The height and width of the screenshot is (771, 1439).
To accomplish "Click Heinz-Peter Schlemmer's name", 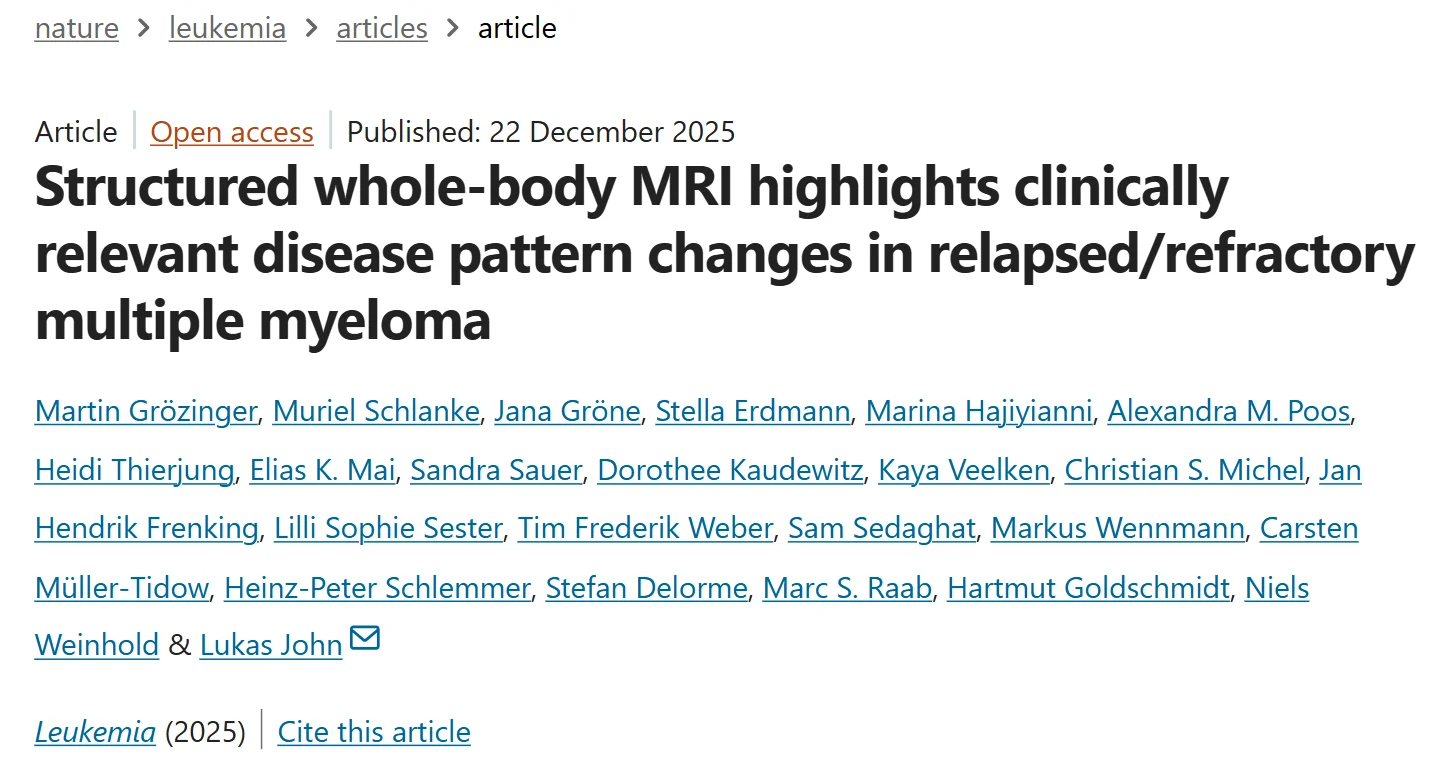I will (377, 588).
